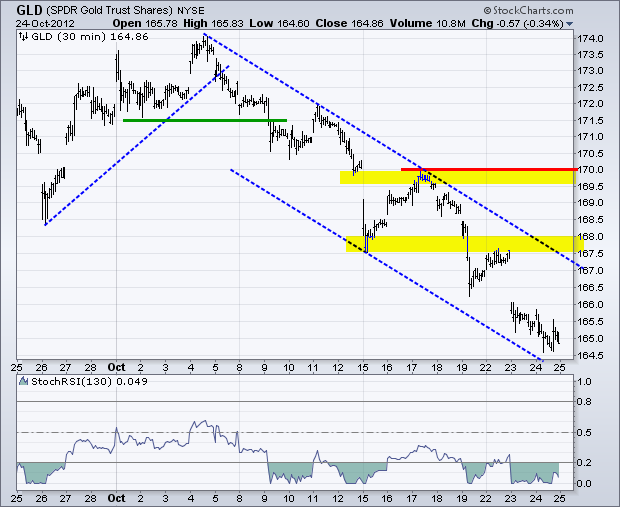The width and height of the screenshot is (620, 507).
Task: Click the 'Volume 10.8M' value
Action: (x=428, y=23)
